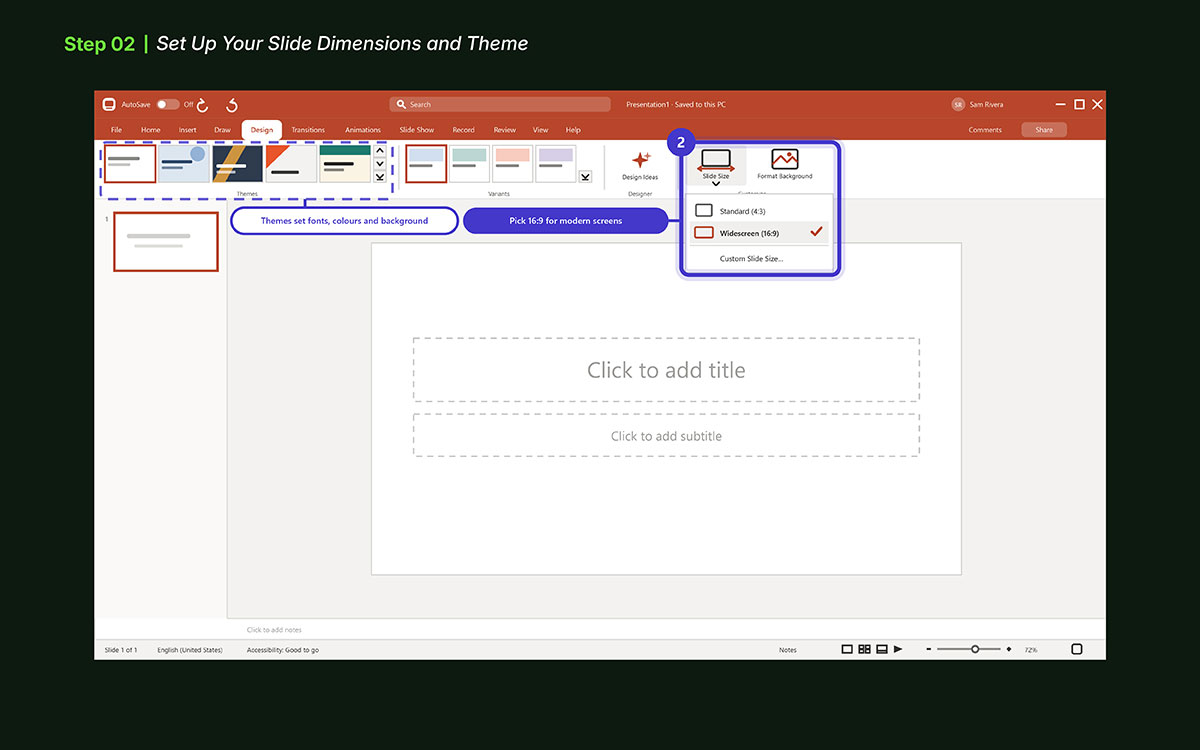Click the Undo arrow icon
The width and height of the screenshot is (1200, 750).
point(232,104)
